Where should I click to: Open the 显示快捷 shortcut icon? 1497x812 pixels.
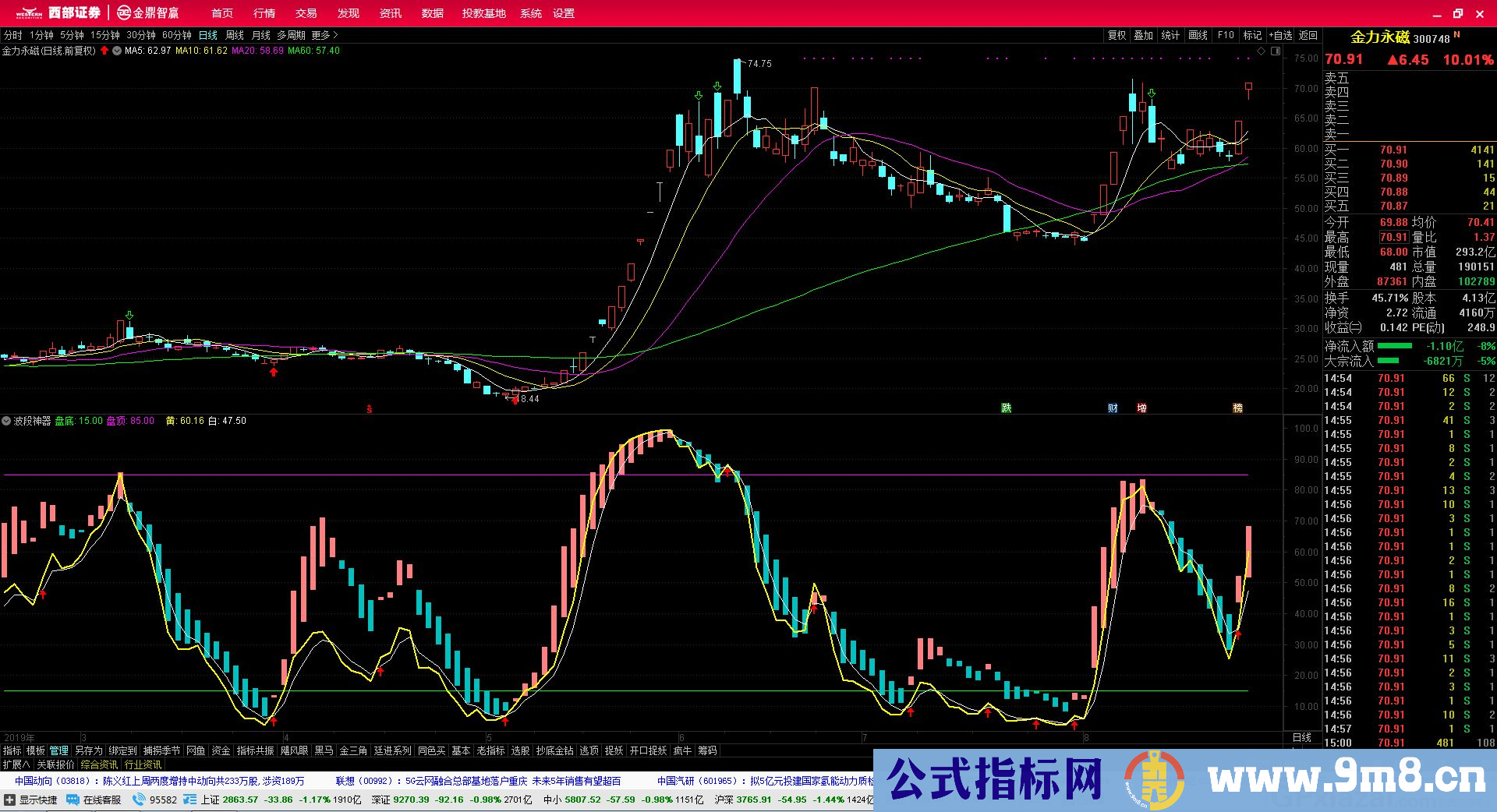tap(10, 800)
